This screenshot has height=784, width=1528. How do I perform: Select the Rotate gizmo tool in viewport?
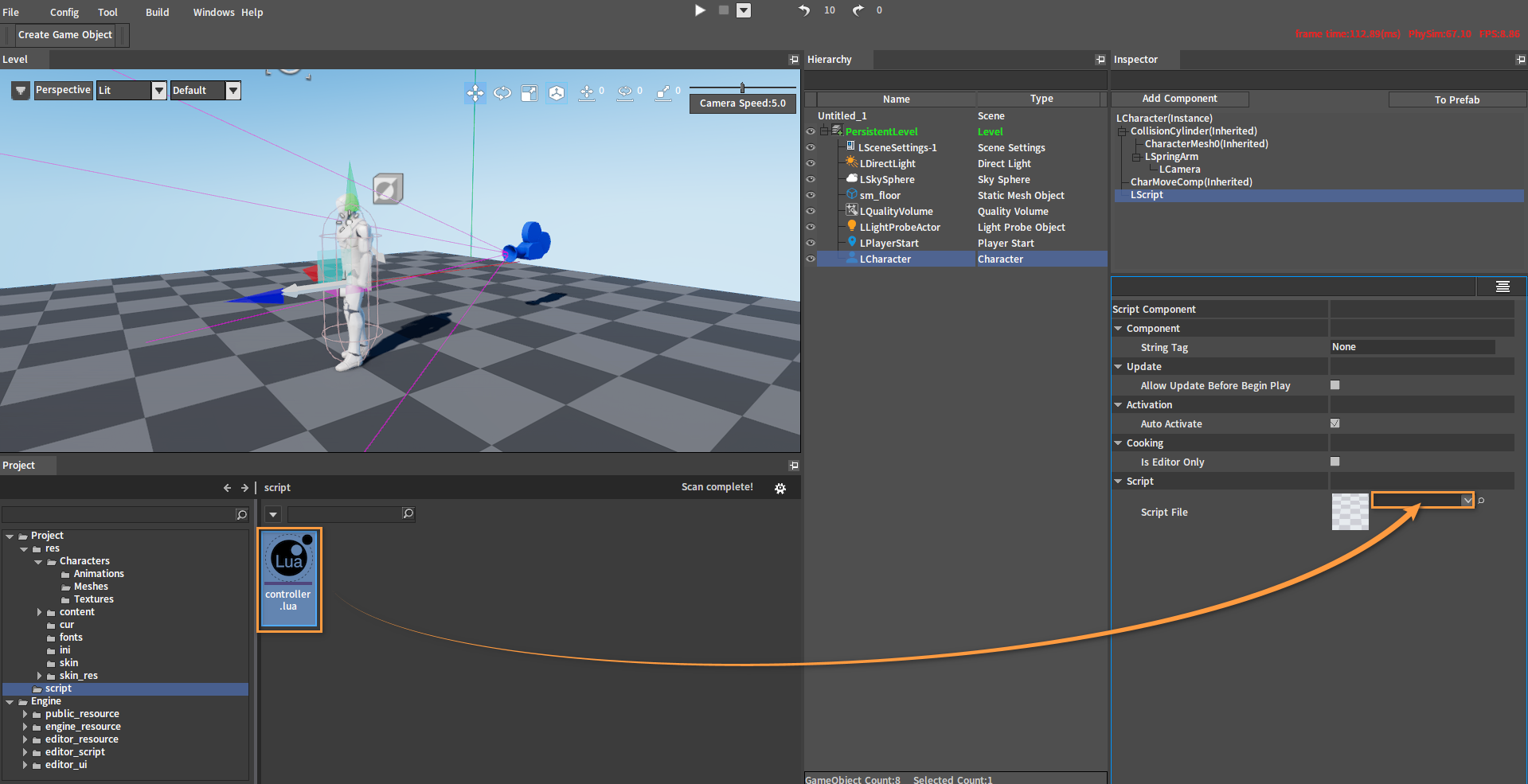[x=502, y=93]
